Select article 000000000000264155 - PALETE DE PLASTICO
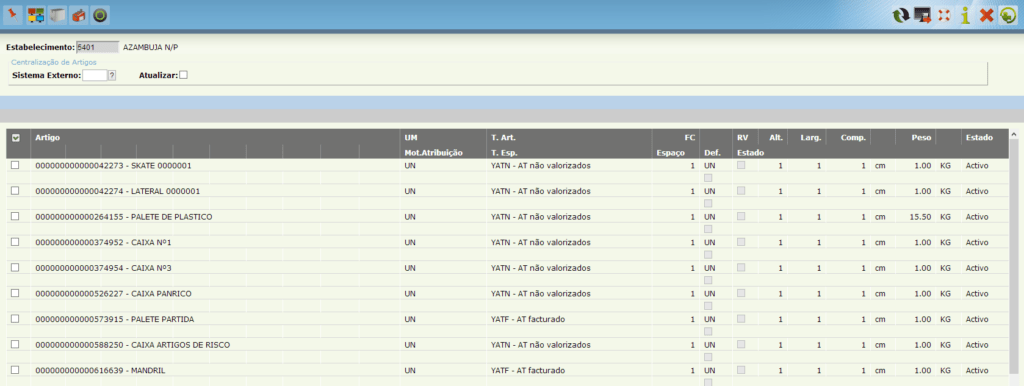1024x386 pixels. pyautogui.click(x=123, y=217)
